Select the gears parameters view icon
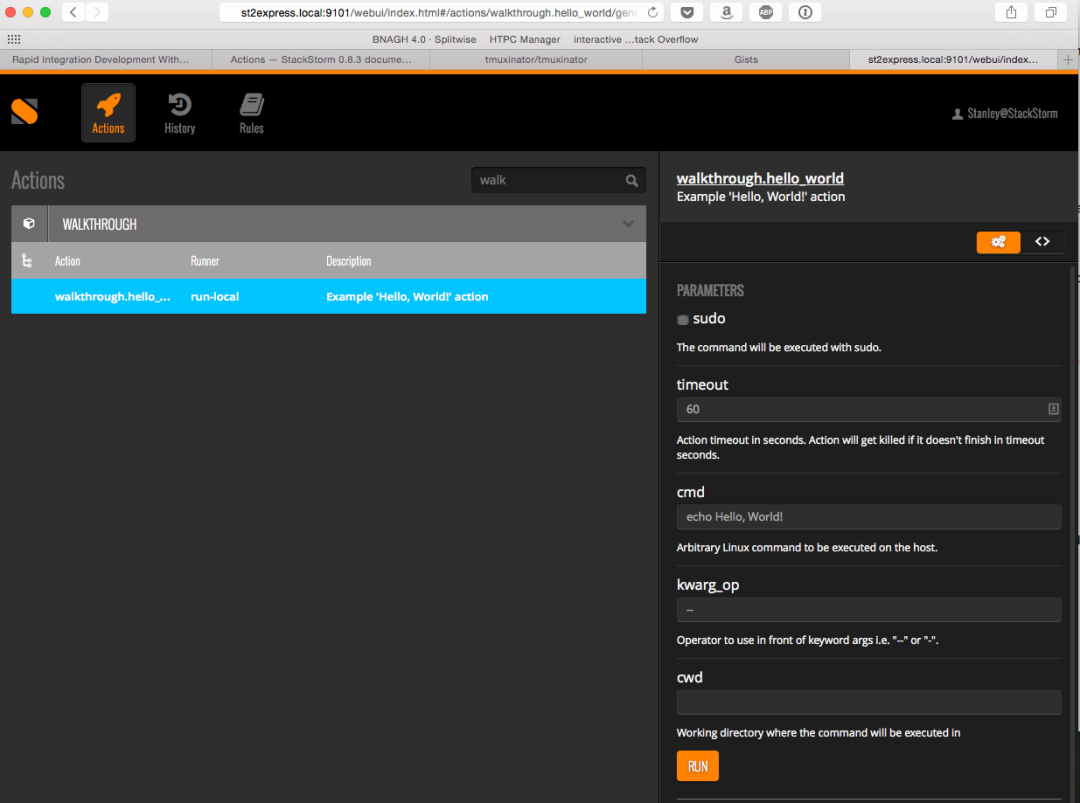The height and width of the screenshot is (803, 1080). [998, 242]
